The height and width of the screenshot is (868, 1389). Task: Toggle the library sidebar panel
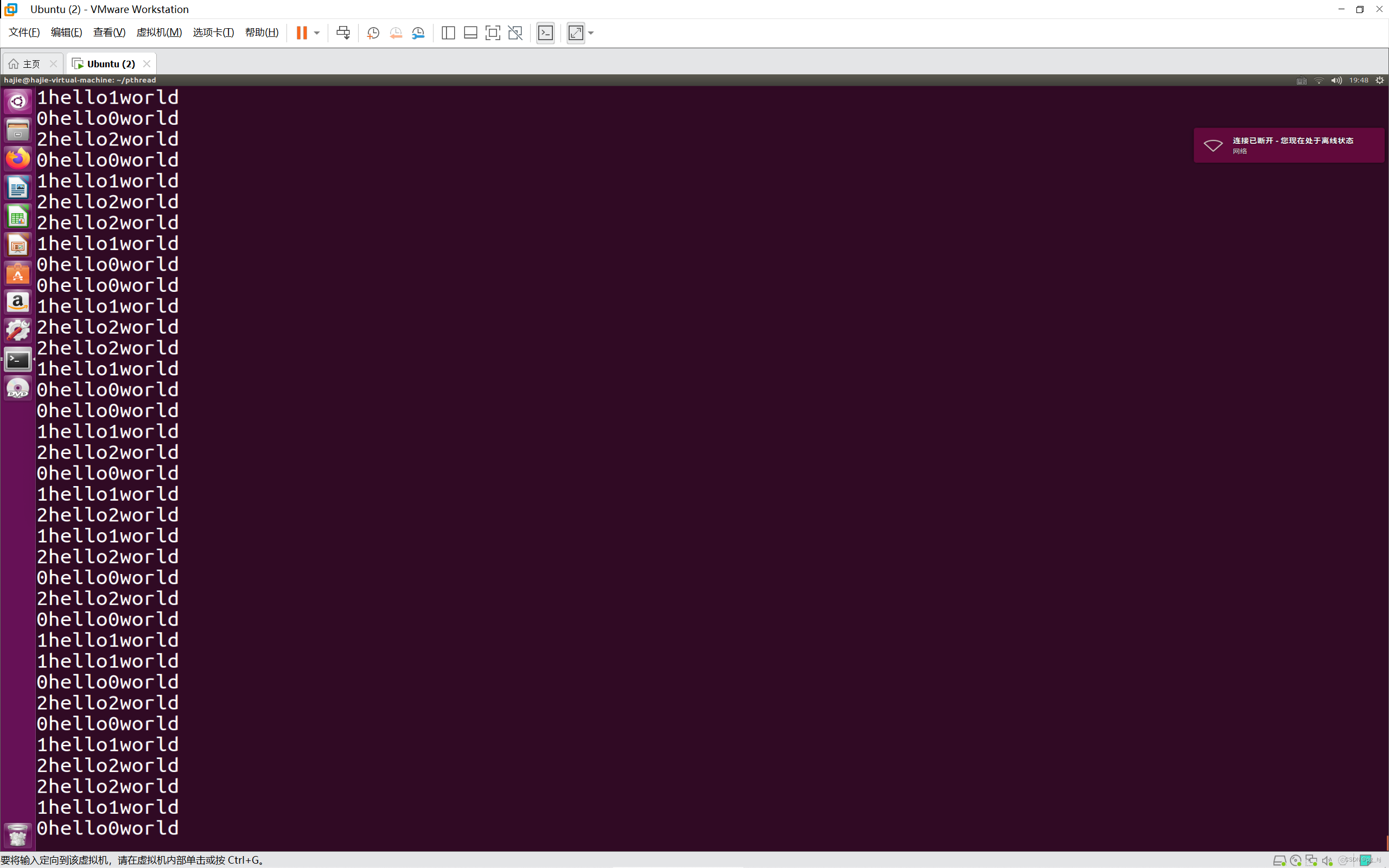click(x=448, y=33)
